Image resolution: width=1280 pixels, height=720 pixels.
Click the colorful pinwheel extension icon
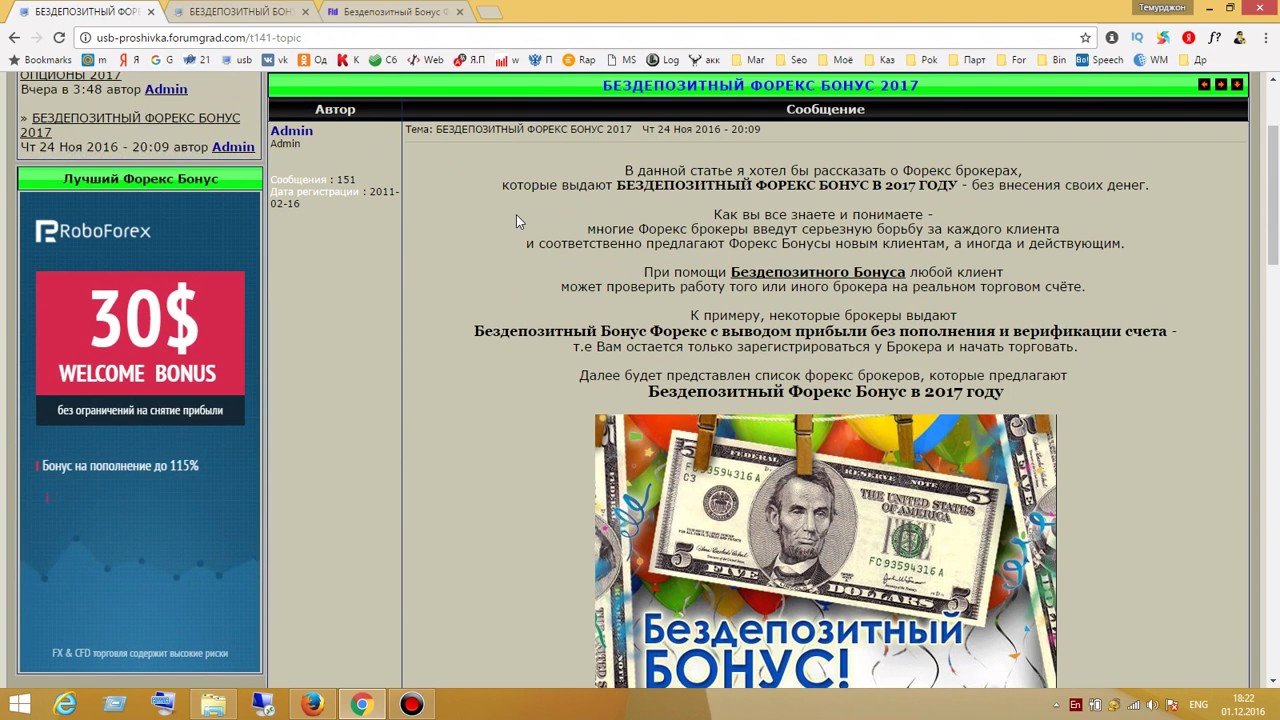click(x=1163, y=38)
